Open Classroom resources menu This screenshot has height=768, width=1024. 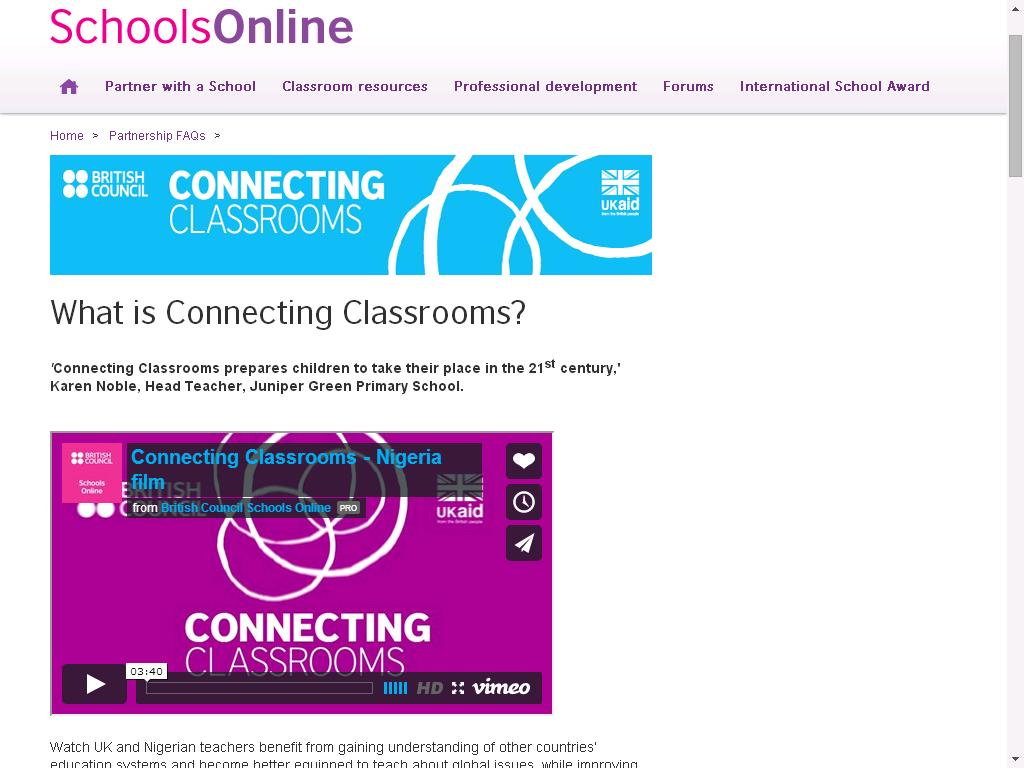pyautogui.click(x=355, y=86)
